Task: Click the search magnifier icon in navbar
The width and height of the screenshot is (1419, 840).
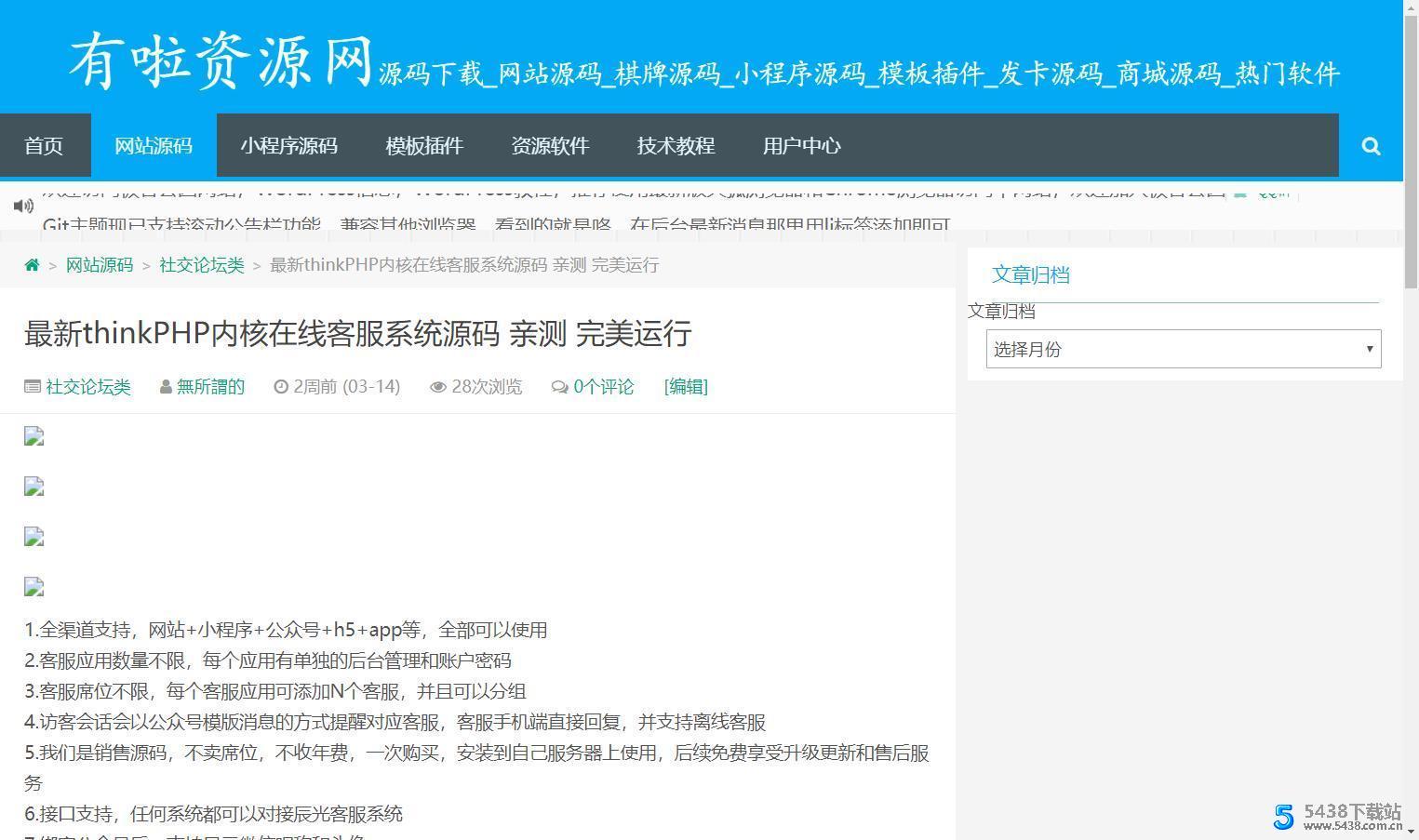Action: tap(1371, 146)
